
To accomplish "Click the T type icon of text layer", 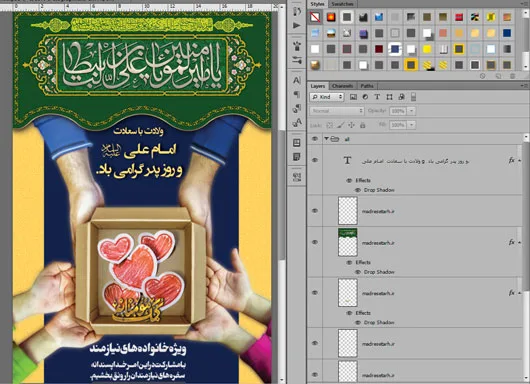I will [347, 160].
